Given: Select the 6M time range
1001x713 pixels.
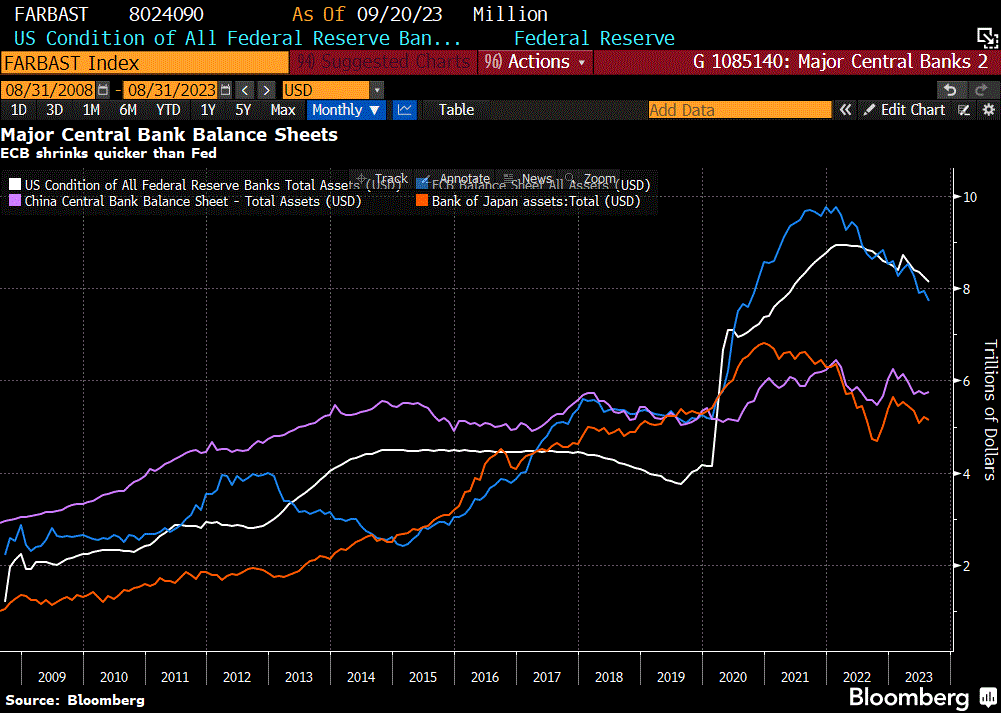Looking at the screenshot, I should coord(128,110).
